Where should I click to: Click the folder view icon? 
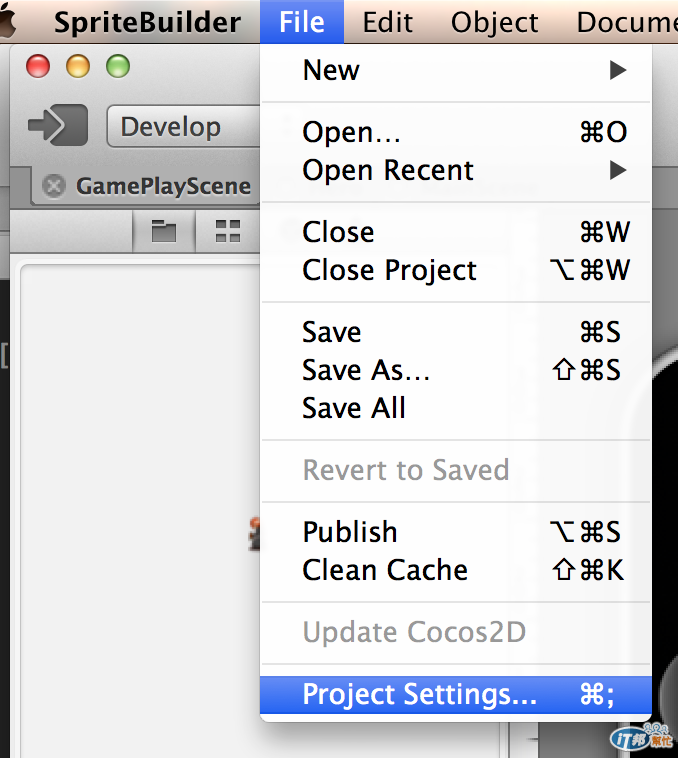tap(164, 232)
